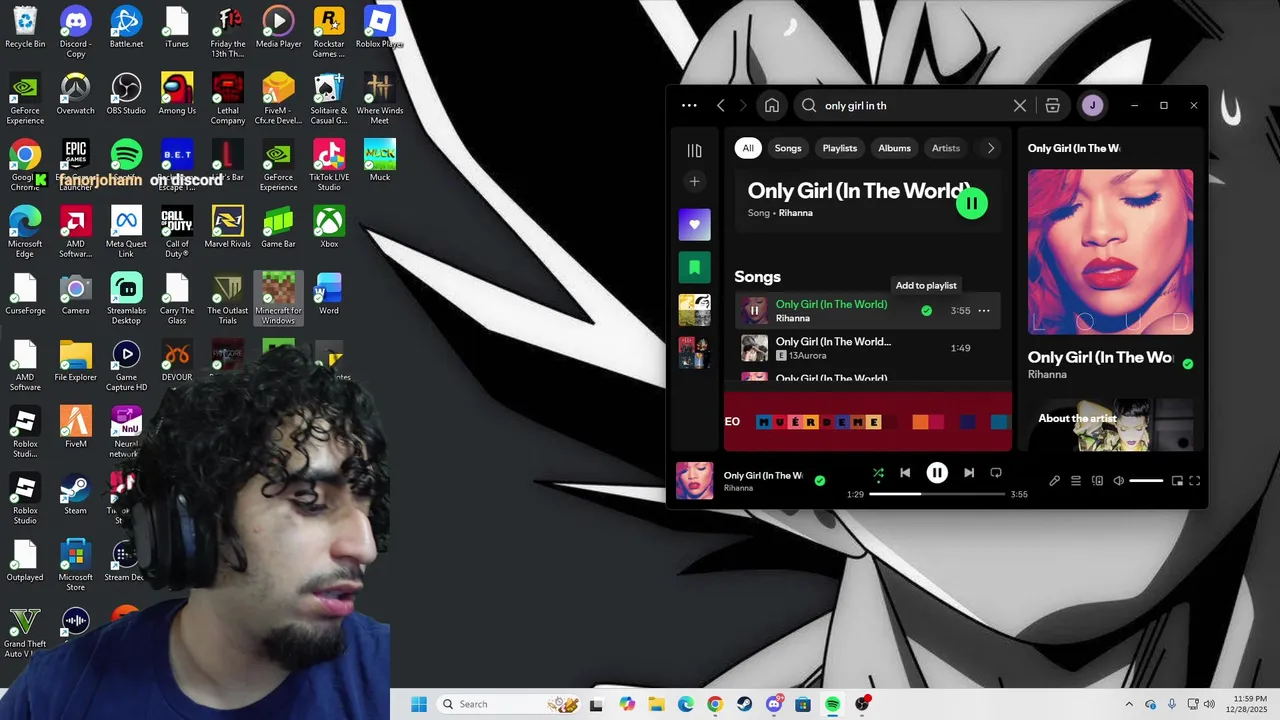The image size is (1280, 720).
Task: Open the play queue
Action: (1076, 481)
